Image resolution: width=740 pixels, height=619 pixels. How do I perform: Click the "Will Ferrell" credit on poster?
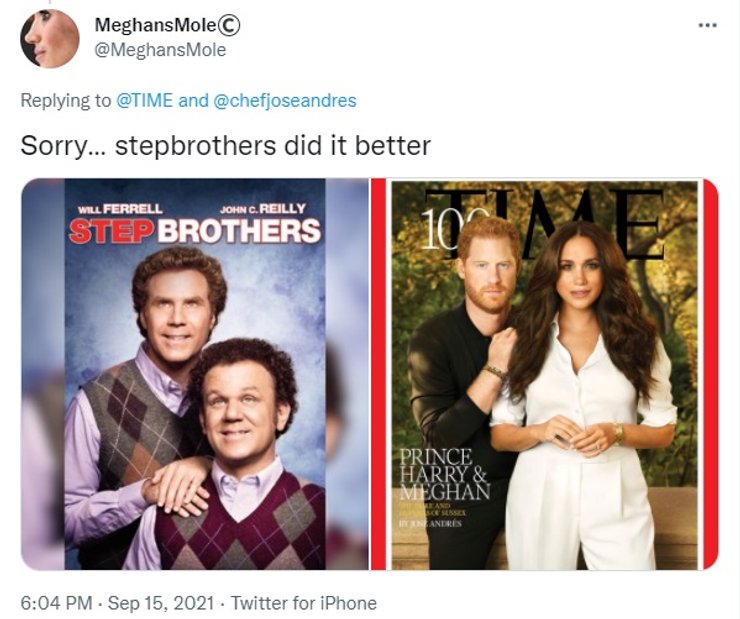pos(120,209)
